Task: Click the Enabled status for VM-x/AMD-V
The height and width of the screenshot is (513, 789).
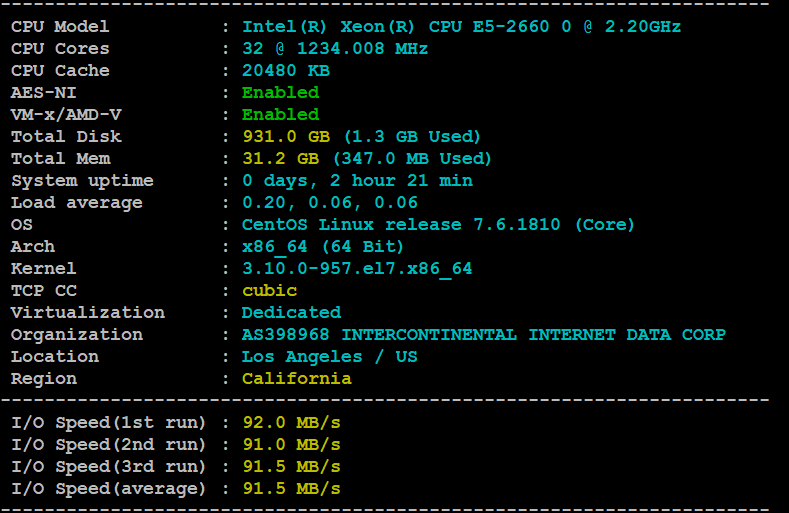Action: coord(280,115)
